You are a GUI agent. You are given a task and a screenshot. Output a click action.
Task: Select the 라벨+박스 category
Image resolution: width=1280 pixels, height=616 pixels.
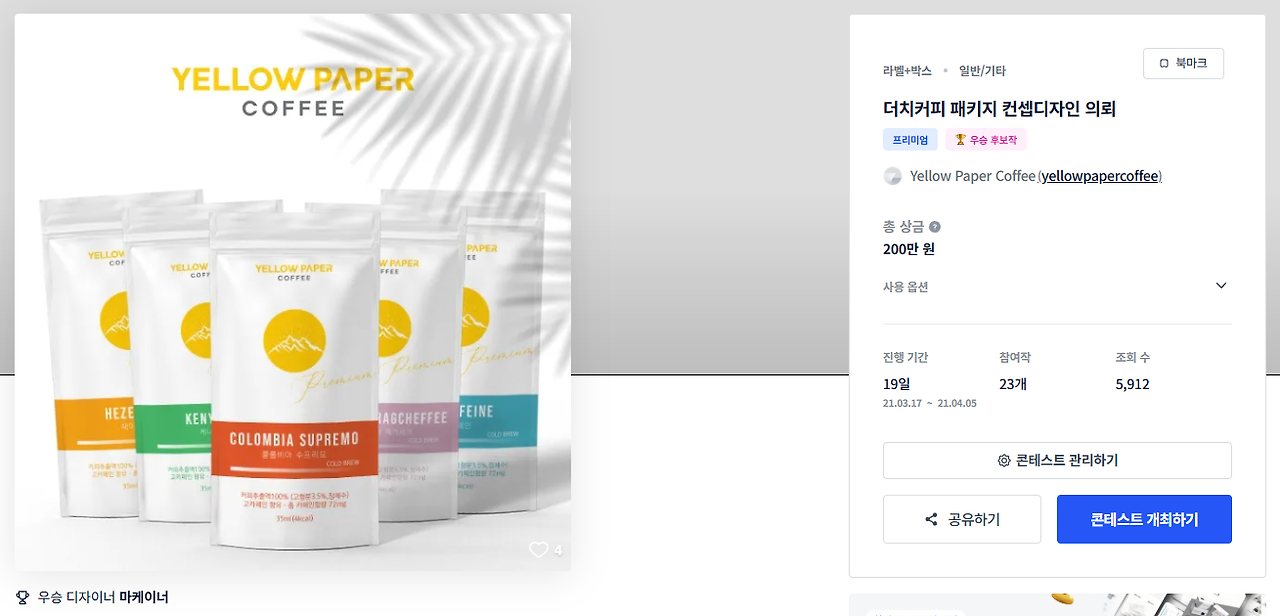[907, 71]
